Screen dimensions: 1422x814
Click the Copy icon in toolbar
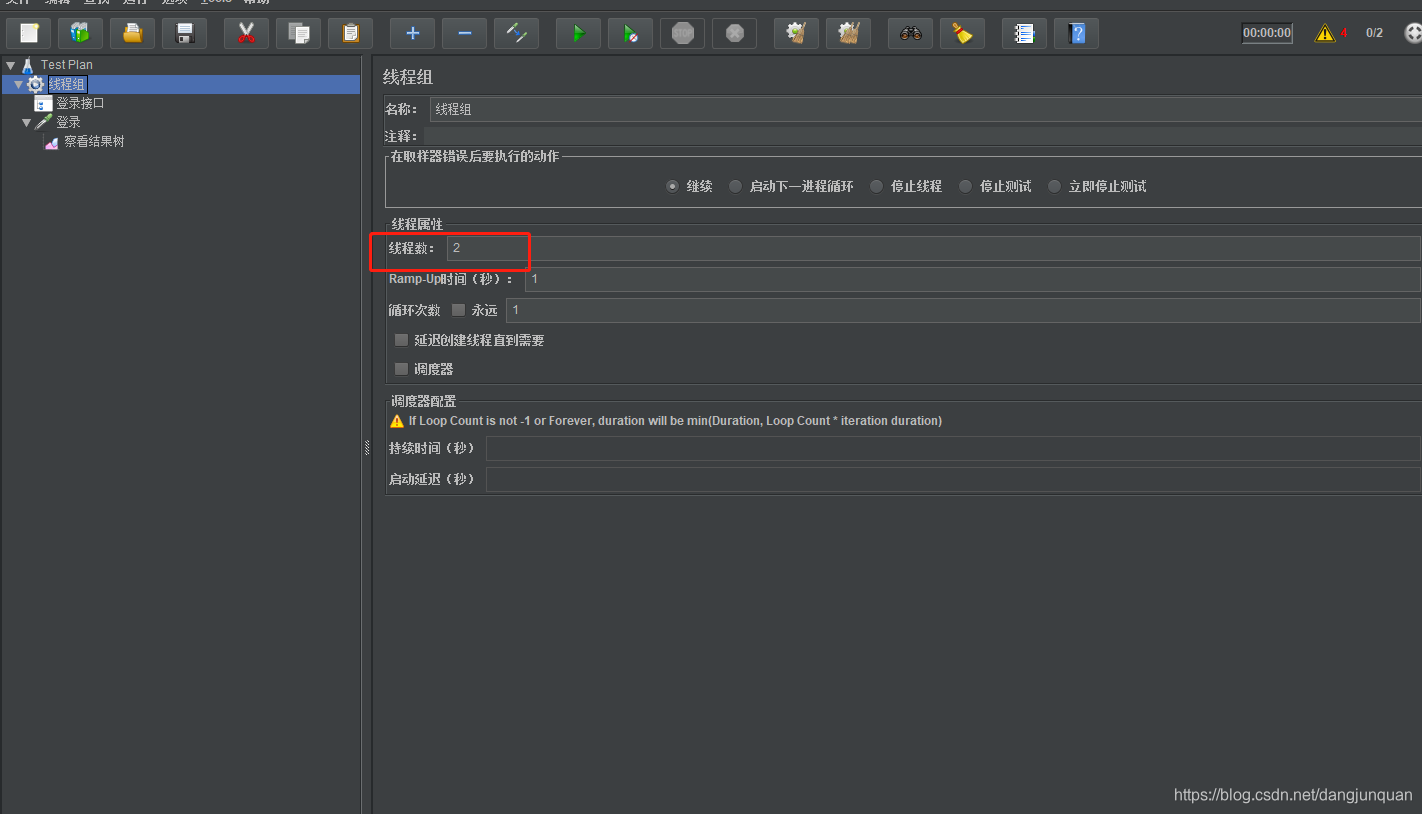pyautogui.click(x=299, y=33)
